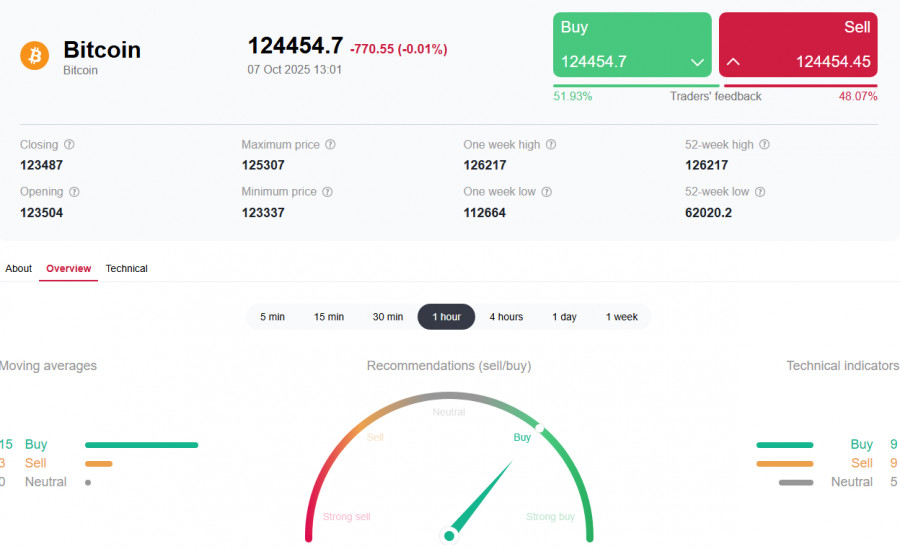Screen dimensions: 900x549
Task: Choose the 5 min timeframe
Action: [272, 316]
